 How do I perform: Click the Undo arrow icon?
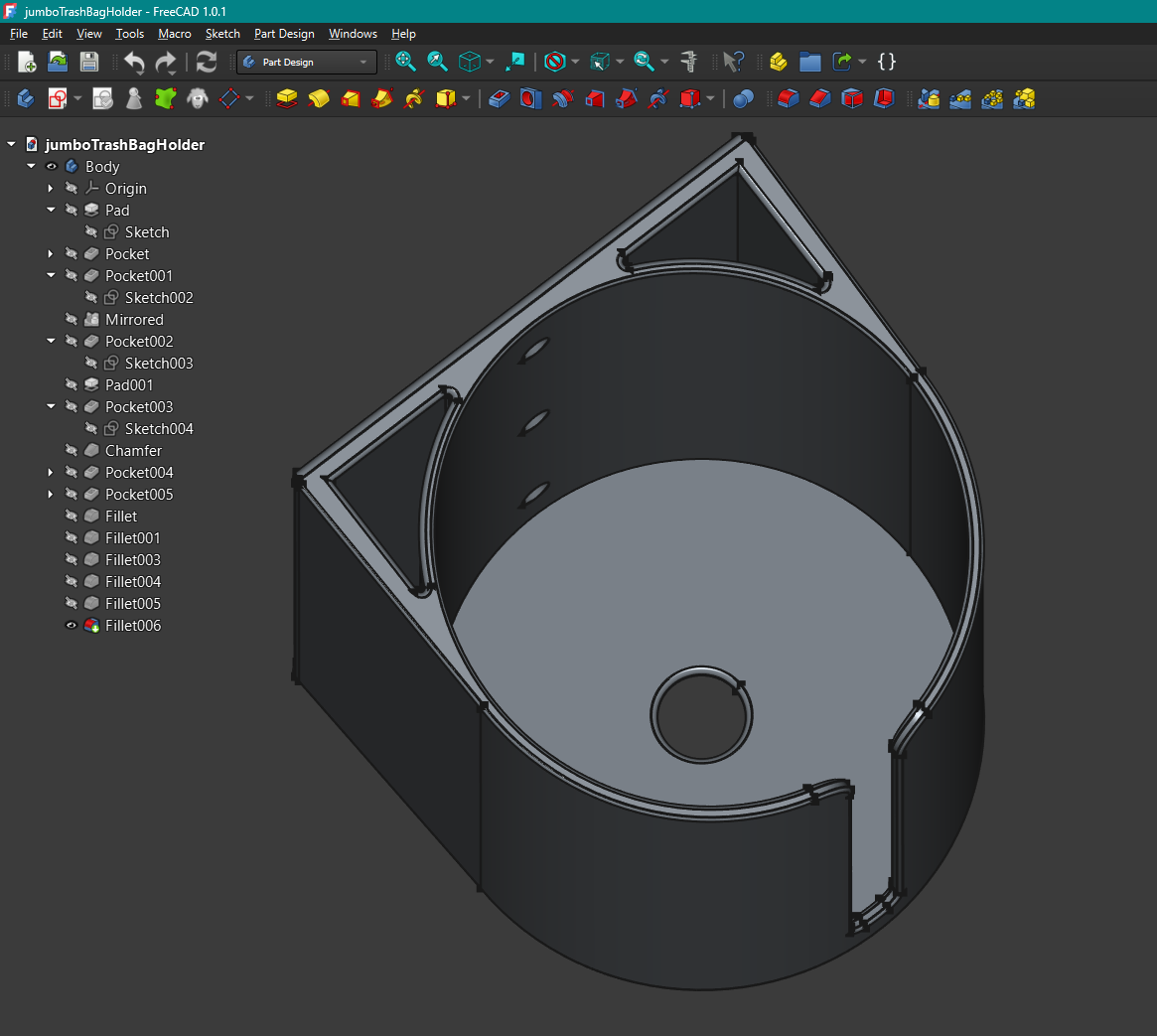coord(134,63)
